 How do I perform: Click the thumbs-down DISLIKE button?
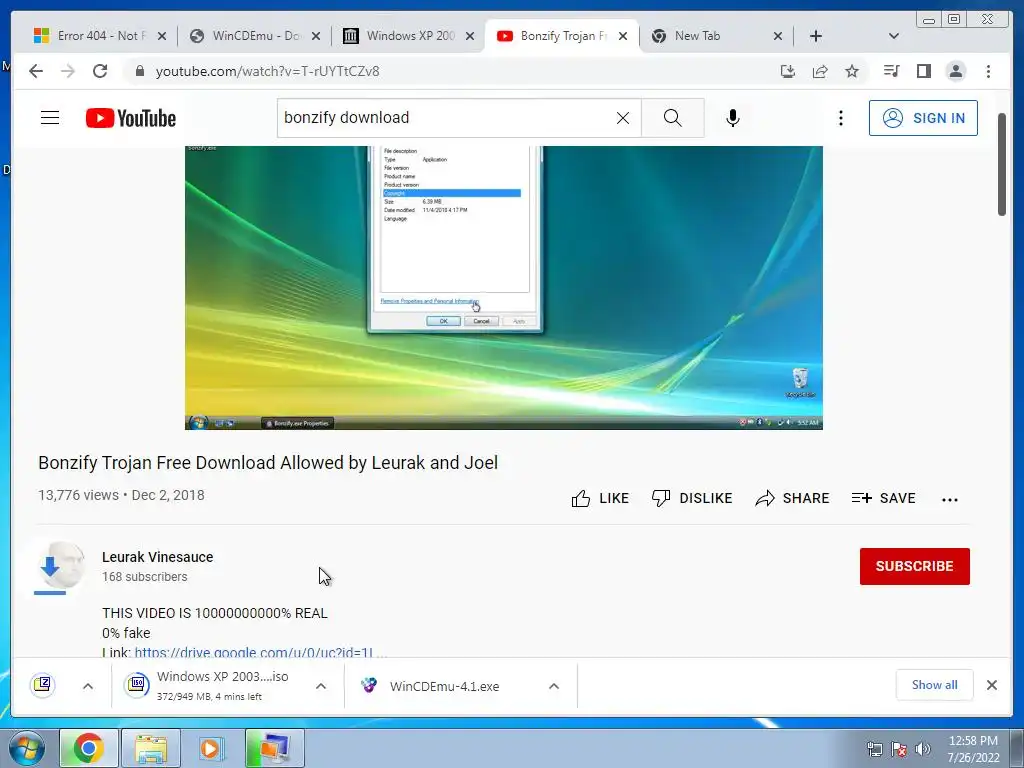click(692, 498)
